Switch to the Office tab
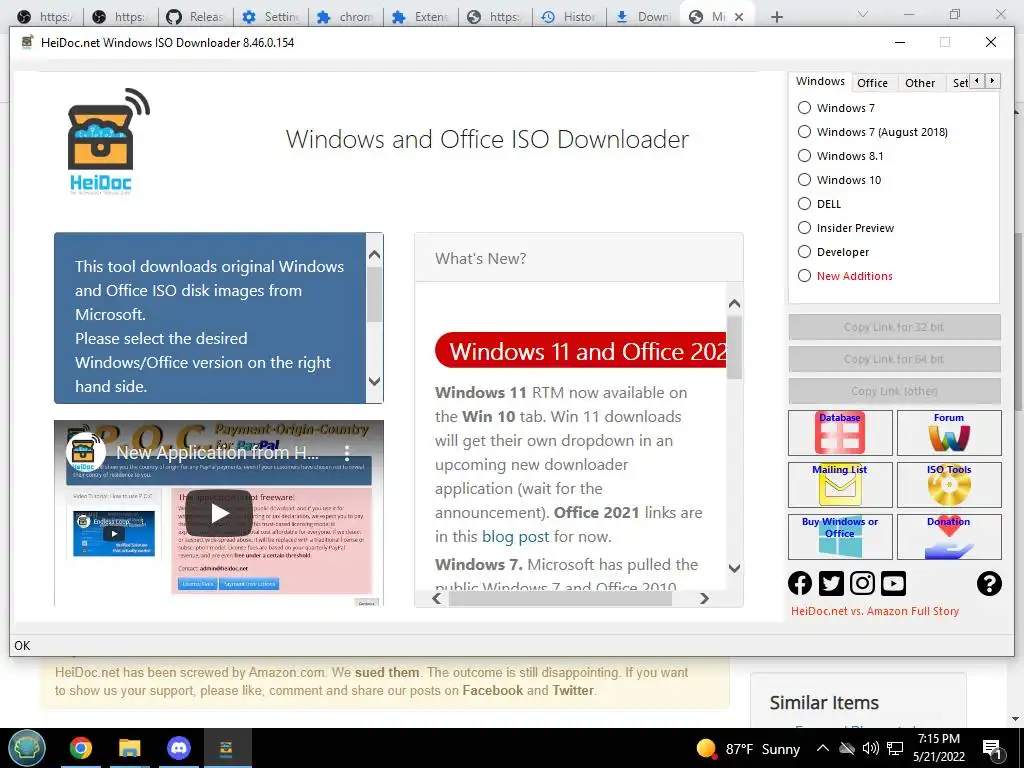Image resolution: width=1024 pixels, height=768 pixels. 872,83
